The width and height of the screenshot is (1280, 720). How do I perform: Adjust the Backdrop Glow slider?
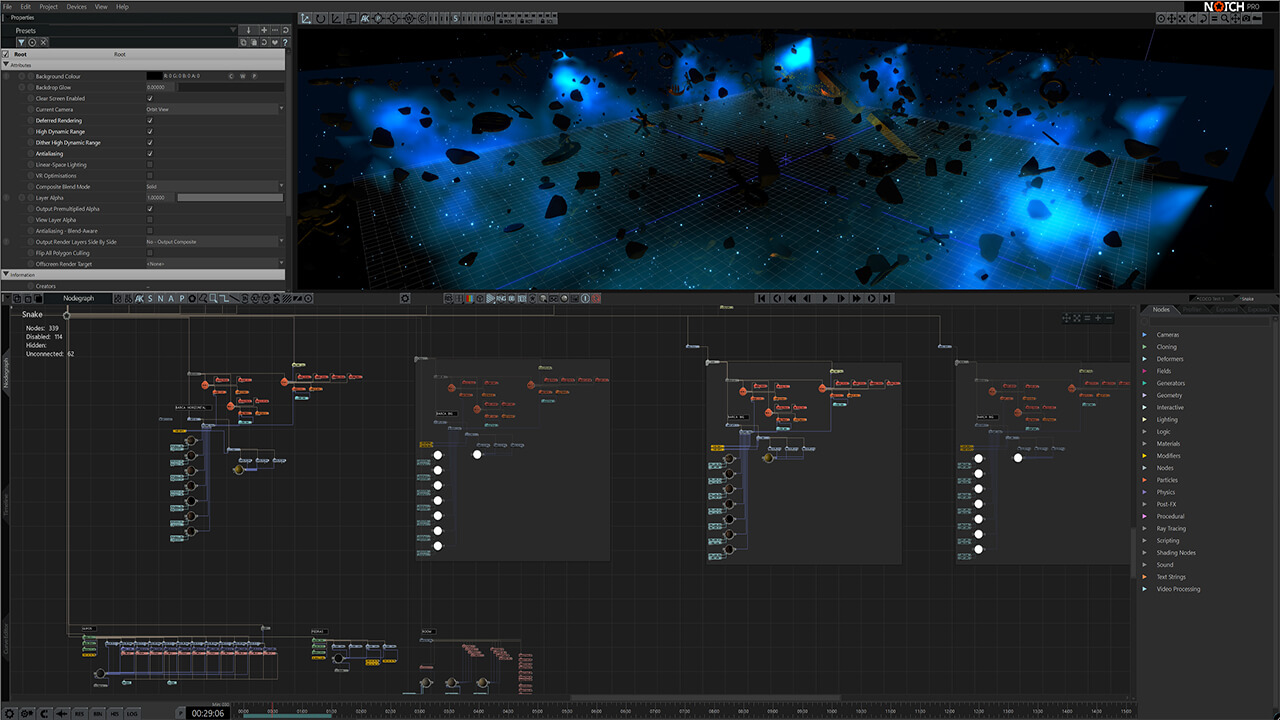tap(230, 87)
